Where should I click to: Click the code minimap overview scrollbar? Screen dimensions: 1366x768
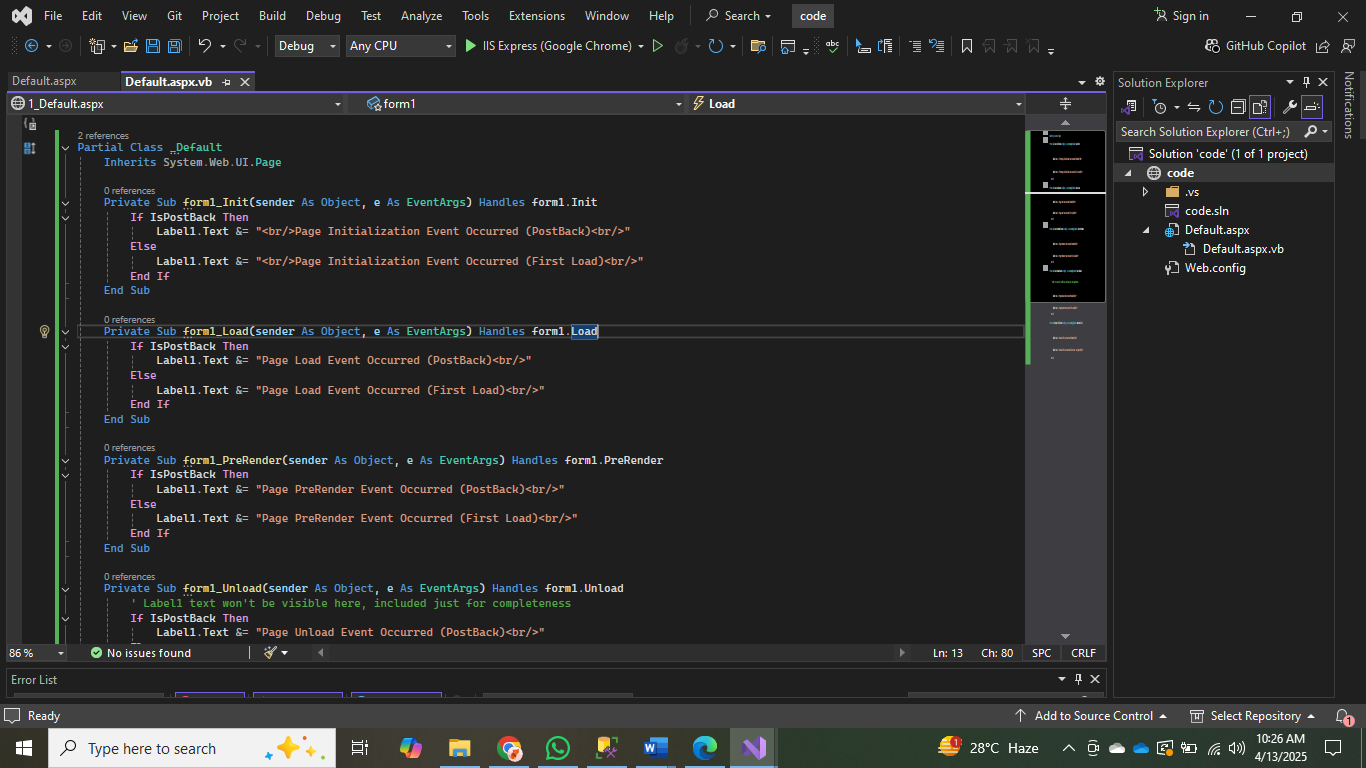[x=1065, y=380]
